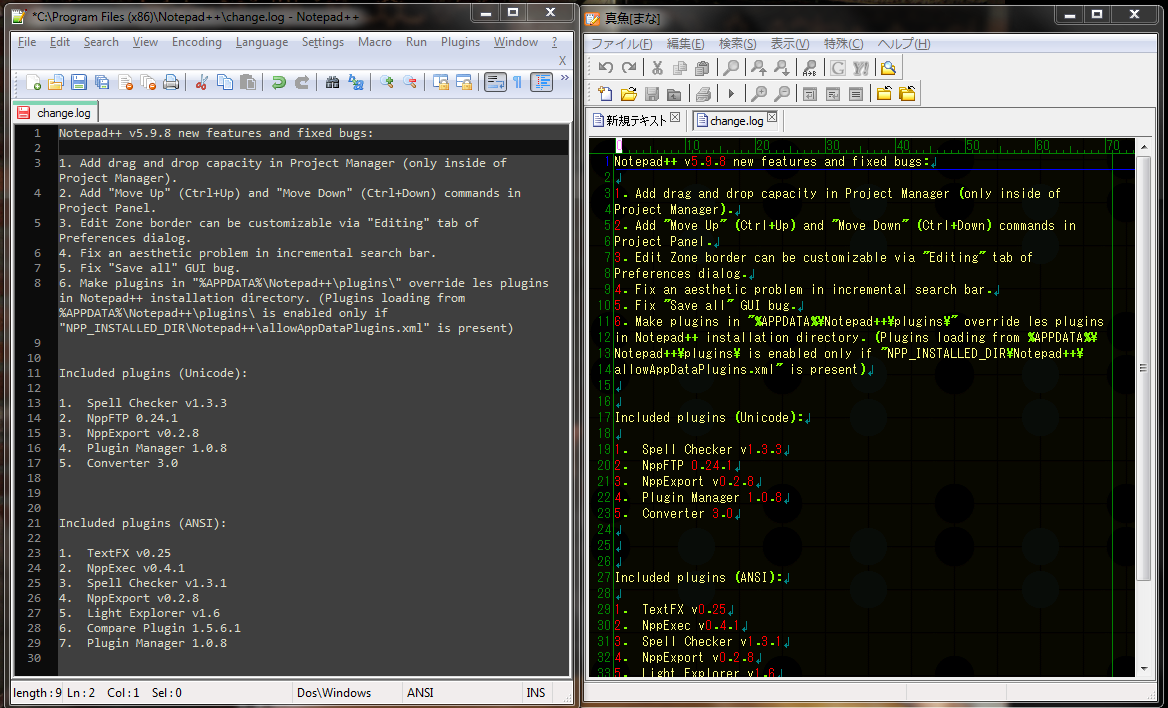Click the Find magnifier icon in Mana editor
Image resolution: width=1168 pixels, height=708 pixels.
click(x=731, y=68)
